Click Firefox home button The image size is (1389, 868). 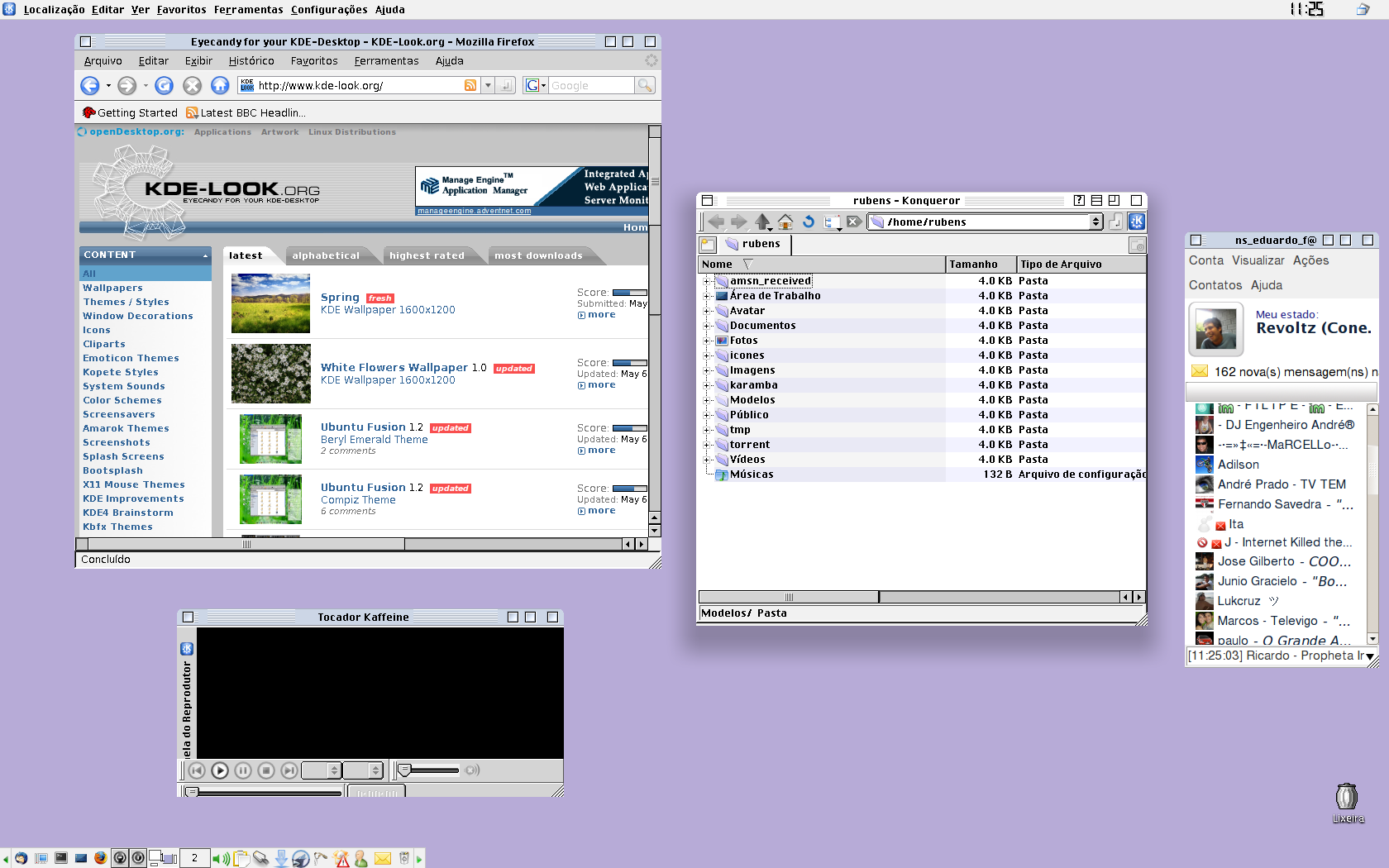pyautogui.click(x=220, y=85)
